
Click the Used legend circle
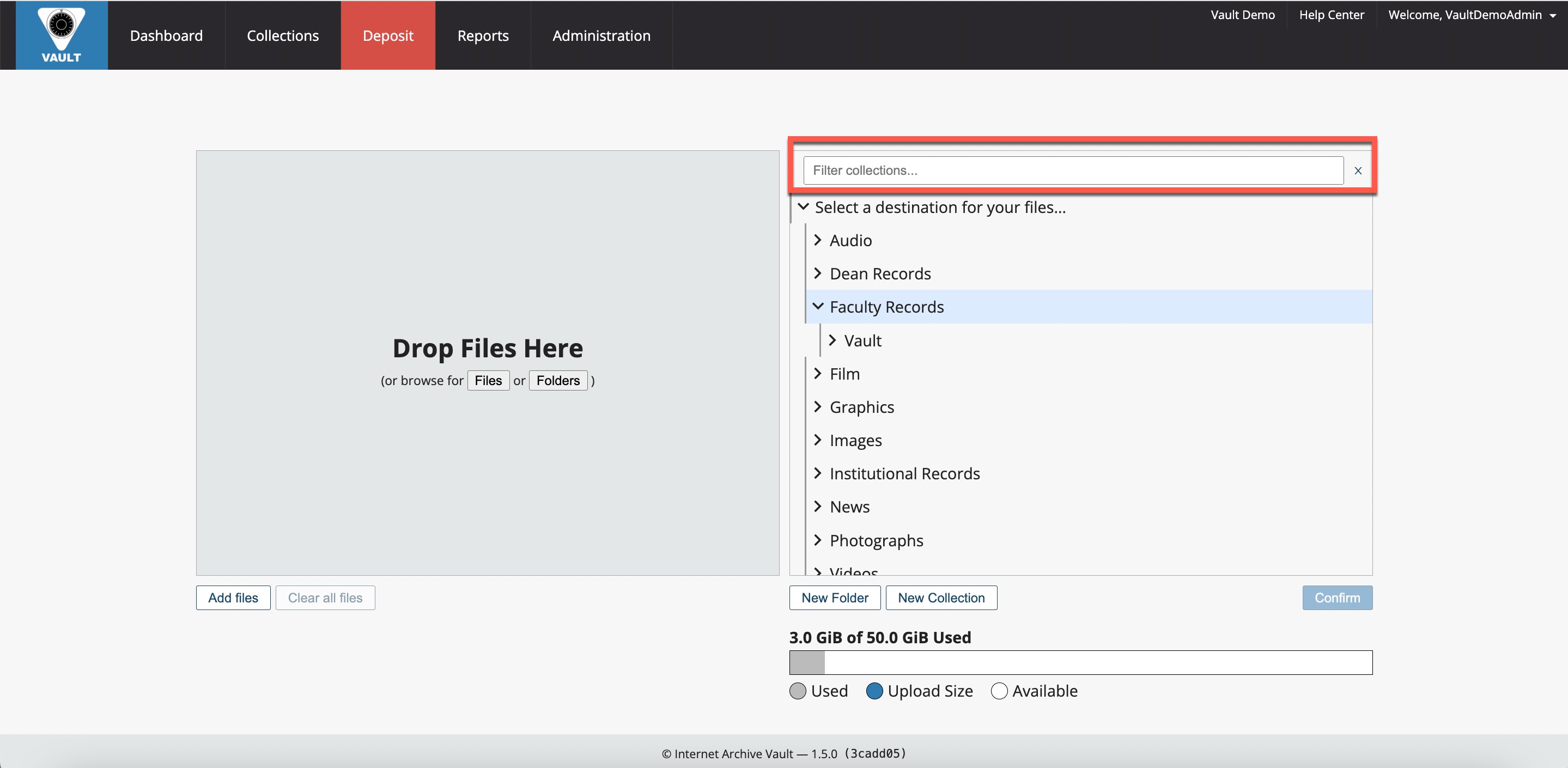click(798, 691)
